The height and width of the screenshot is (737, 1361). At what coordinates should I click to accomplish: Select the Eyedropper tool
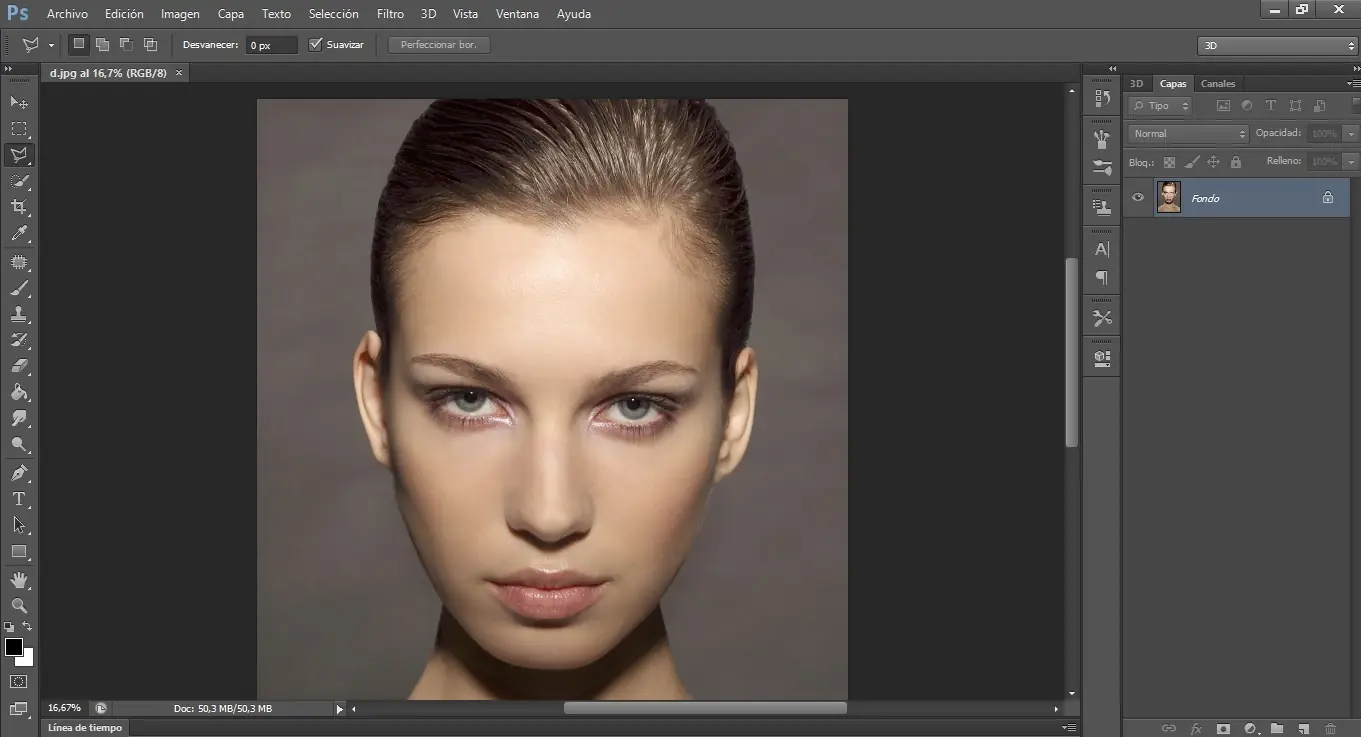(x=19, y=234)
